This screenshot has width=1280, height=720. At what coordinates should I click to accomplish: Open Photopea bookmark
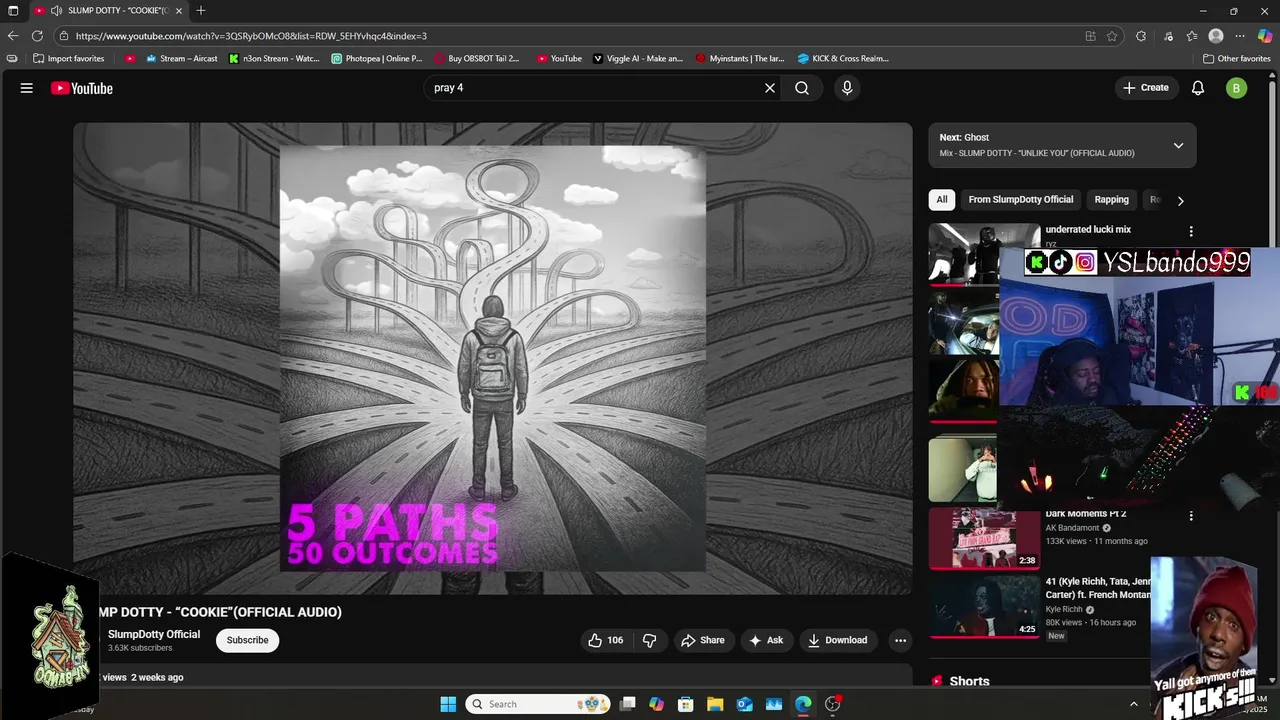click(377, 58)
